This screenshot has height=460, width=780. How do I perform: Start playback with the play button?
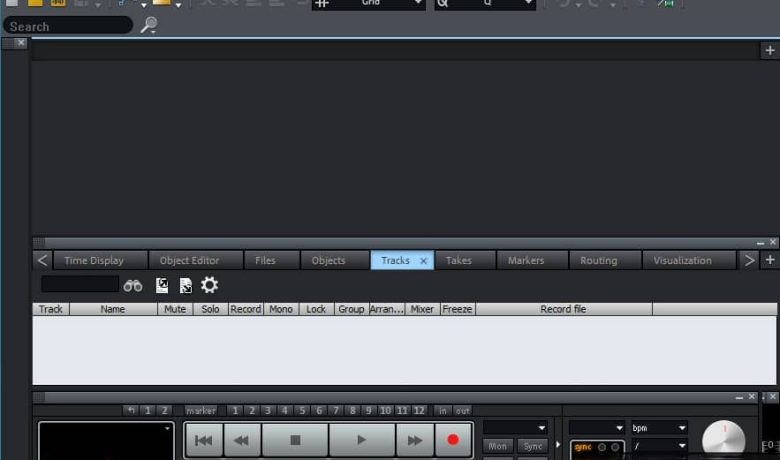(x=362, y=440)
